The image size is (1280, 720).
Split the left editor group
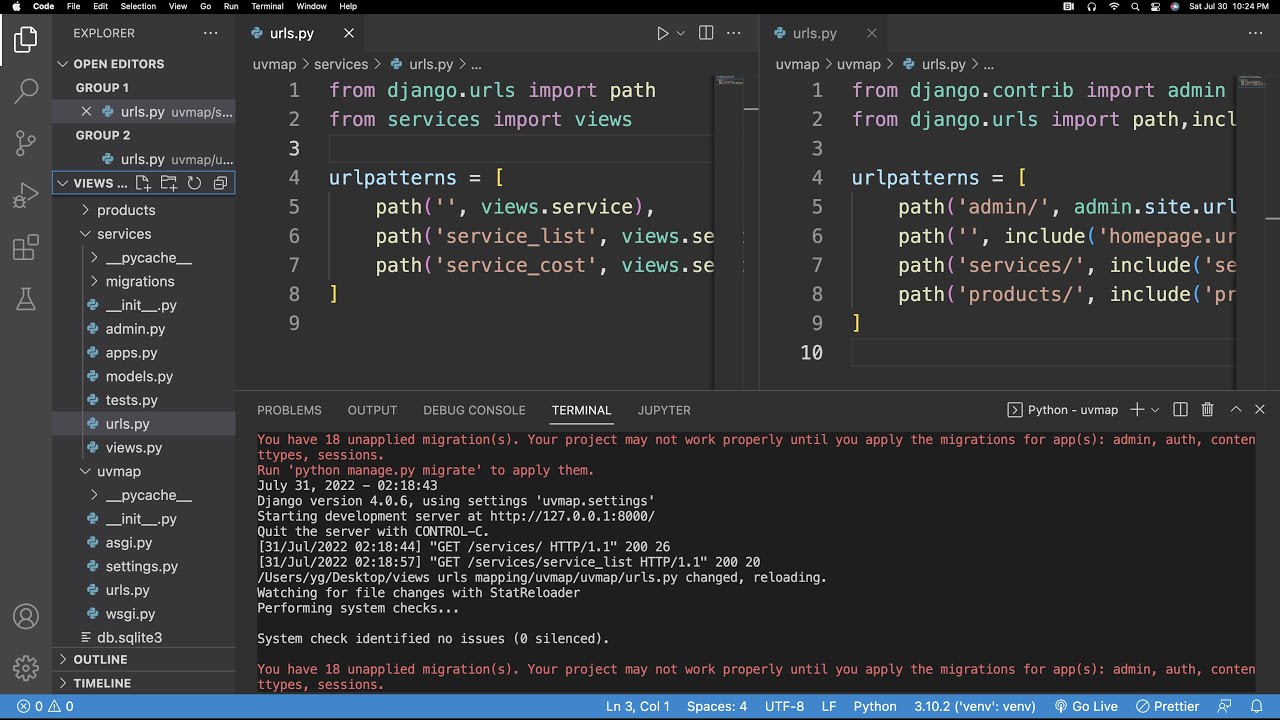[706, 33]
